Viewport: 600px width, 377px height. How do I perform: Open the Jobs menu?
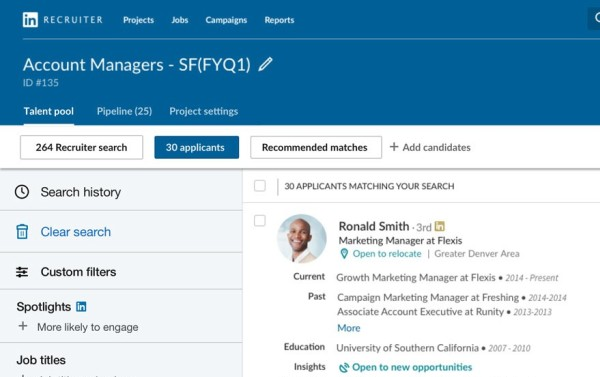click(x=180, y=20)
